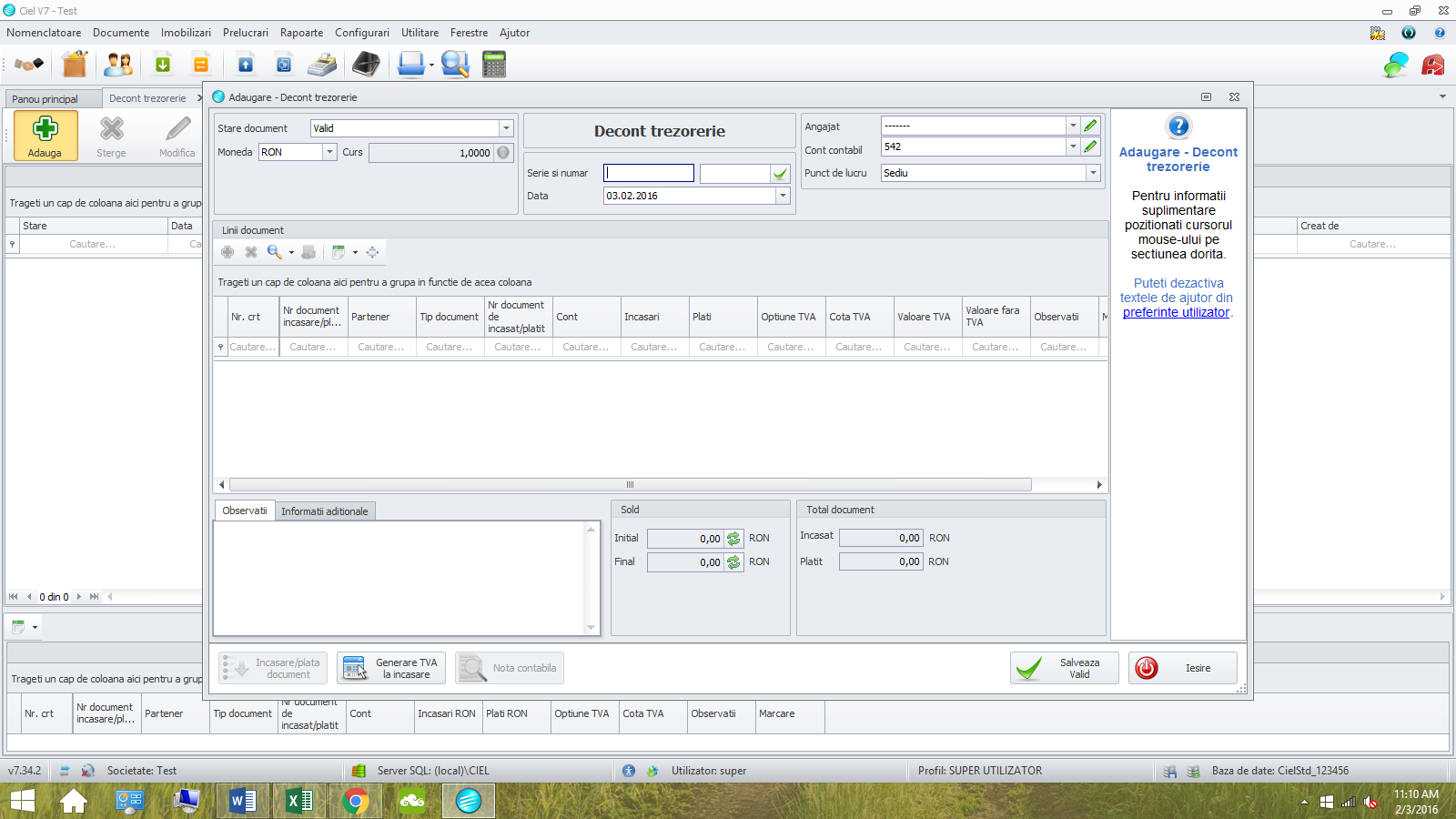1456x819 pixels.
Task: Open the cash register toolbar icon
Action: click(322, 65)
